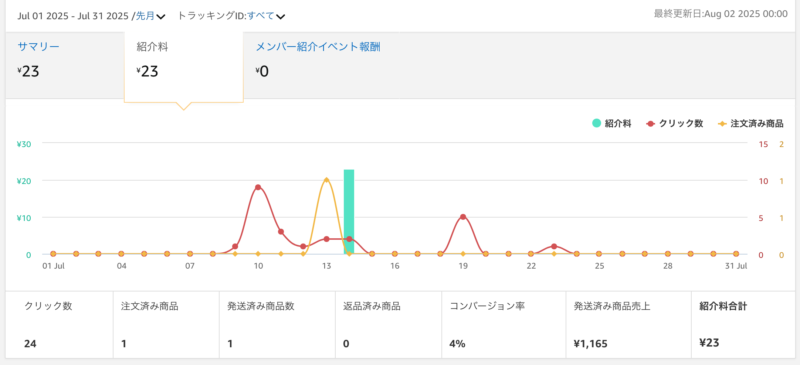Toggle the 紹介料 legend green circle
Screen dimensions: 800x365
[x=596, y=123]
